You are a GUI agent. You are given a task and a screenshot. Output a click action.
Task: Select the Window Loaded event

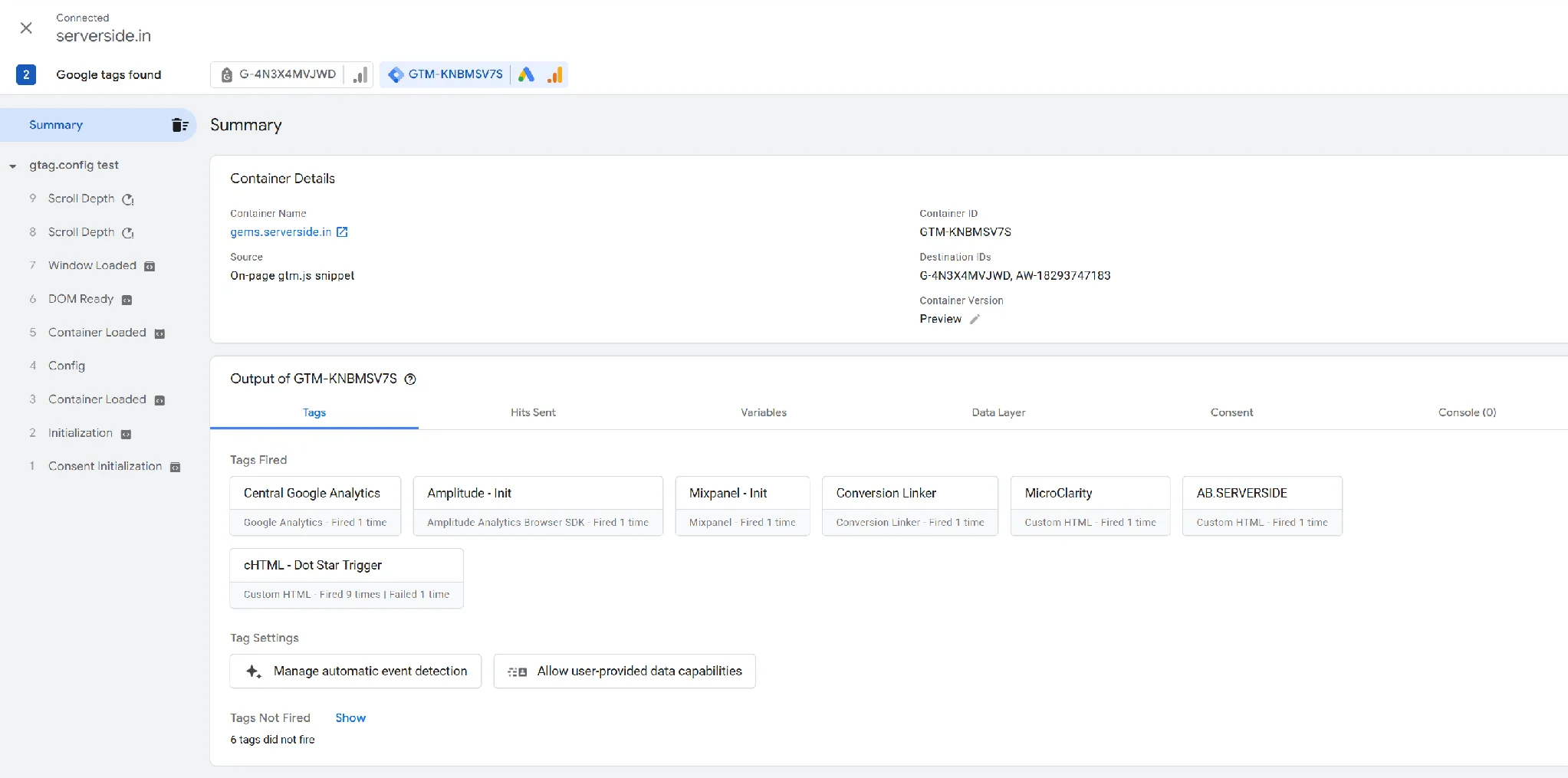(92, 265)
